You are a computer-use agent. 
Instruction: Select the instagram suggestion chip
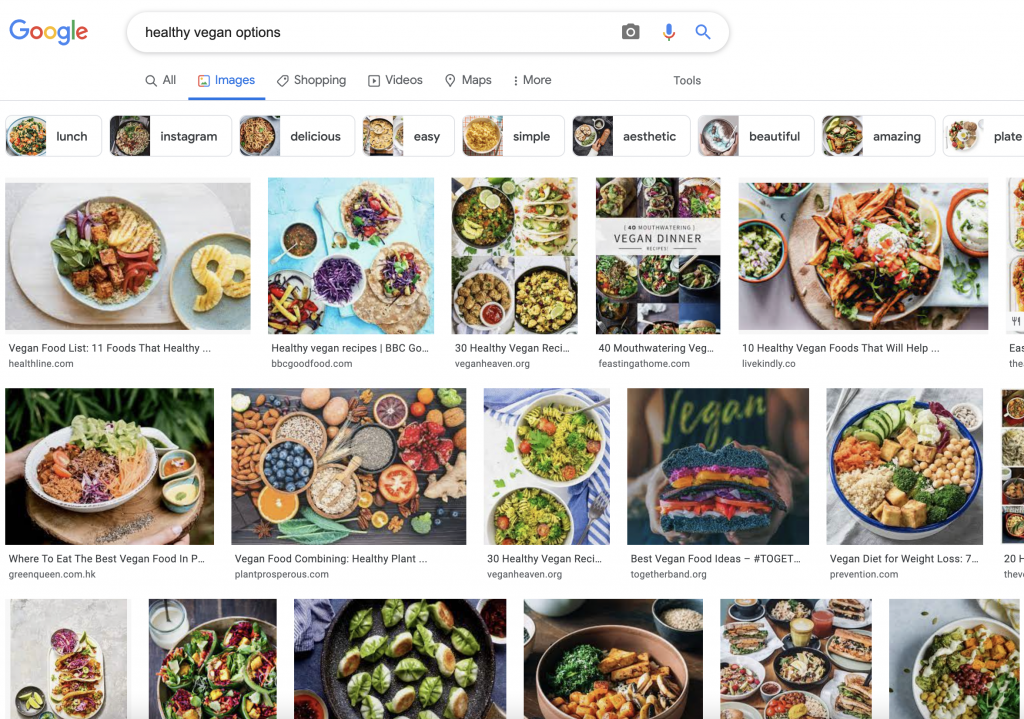170,136
